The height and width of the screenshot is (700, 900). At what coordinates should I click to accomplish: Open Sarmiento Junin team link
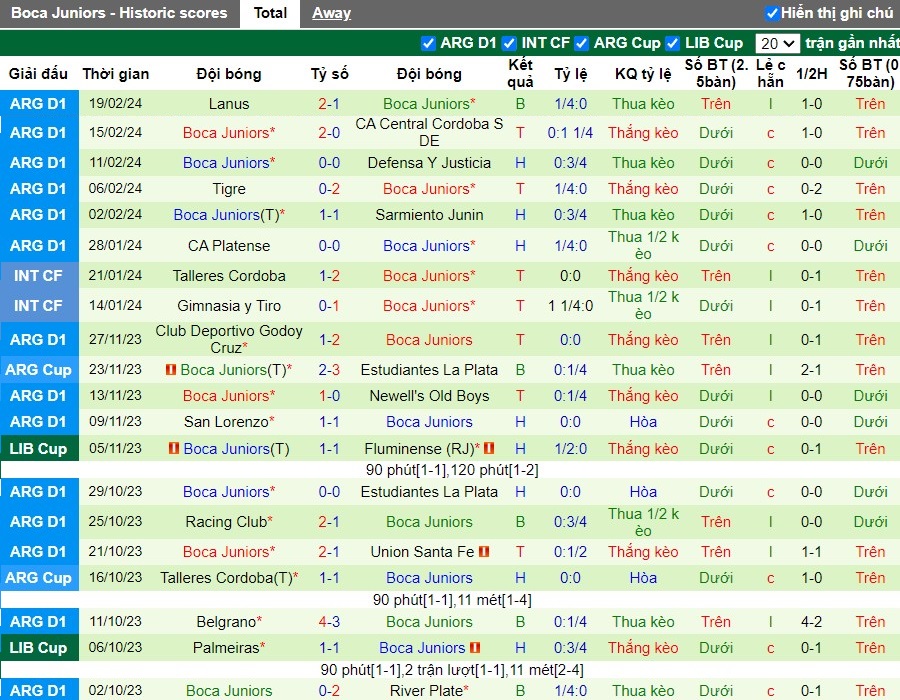[429, 215]
